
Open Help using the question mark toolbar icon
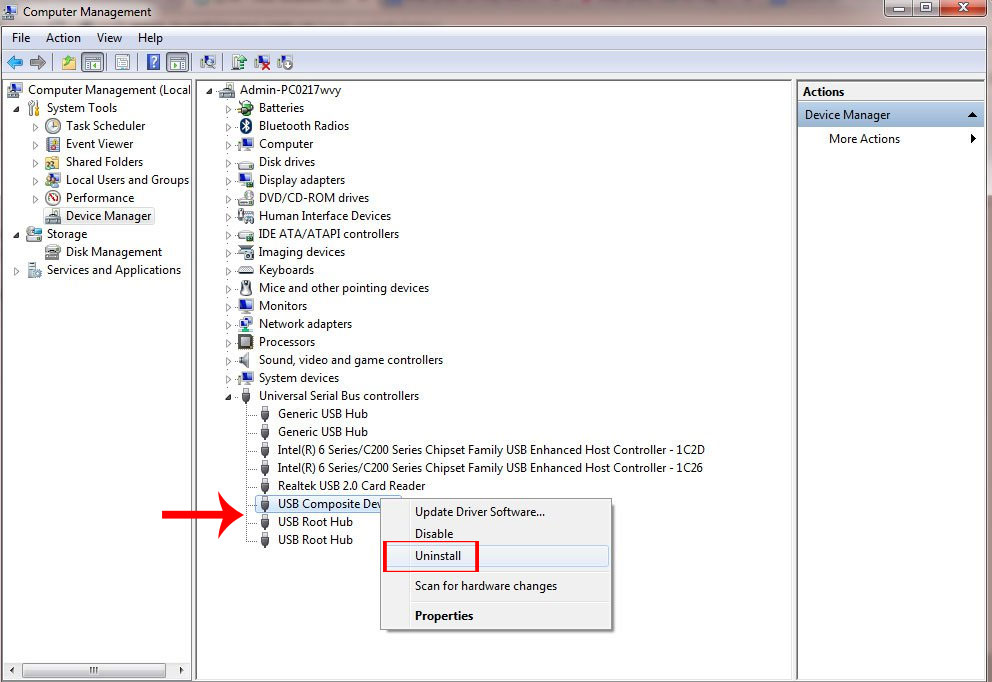click(x=152, y=61)
